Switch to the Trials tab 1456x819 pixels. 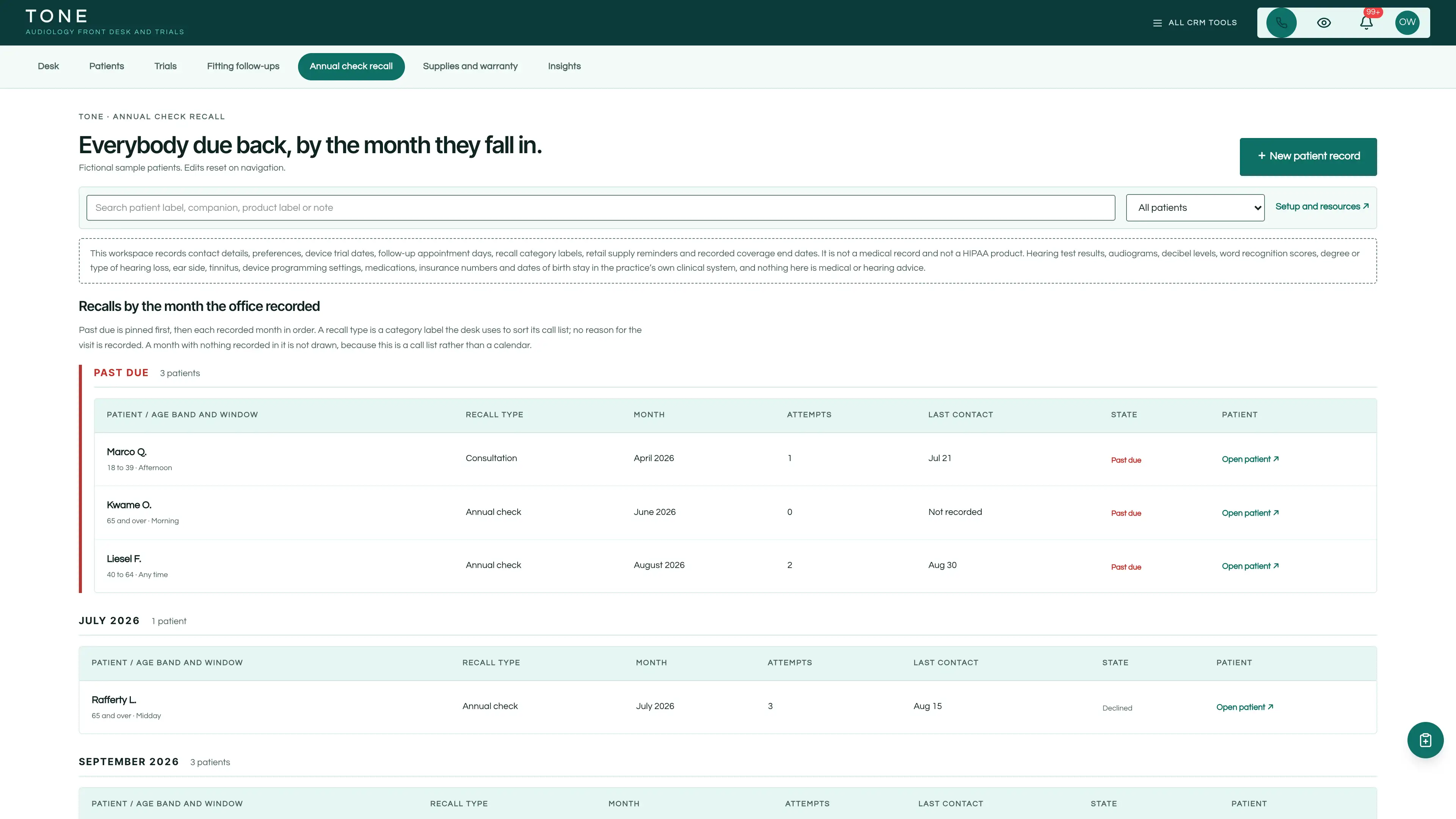pos(166,66)
